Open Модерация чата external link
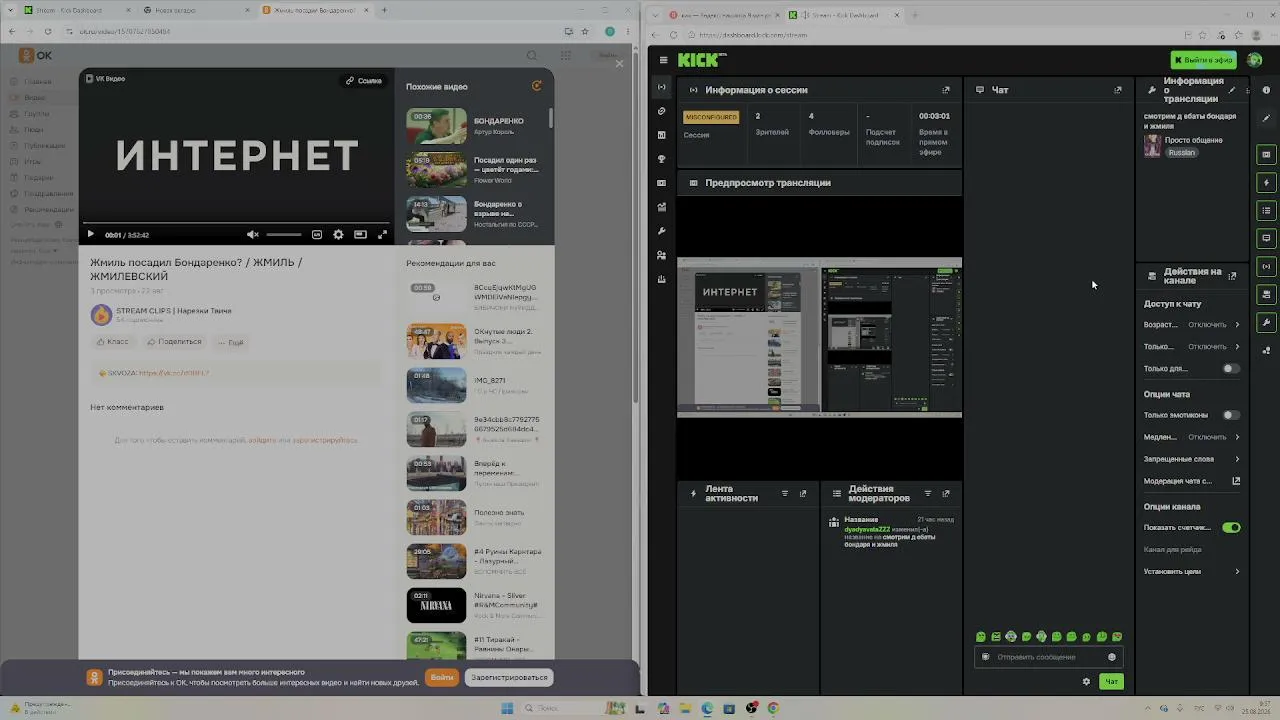 click(1236, 481)
